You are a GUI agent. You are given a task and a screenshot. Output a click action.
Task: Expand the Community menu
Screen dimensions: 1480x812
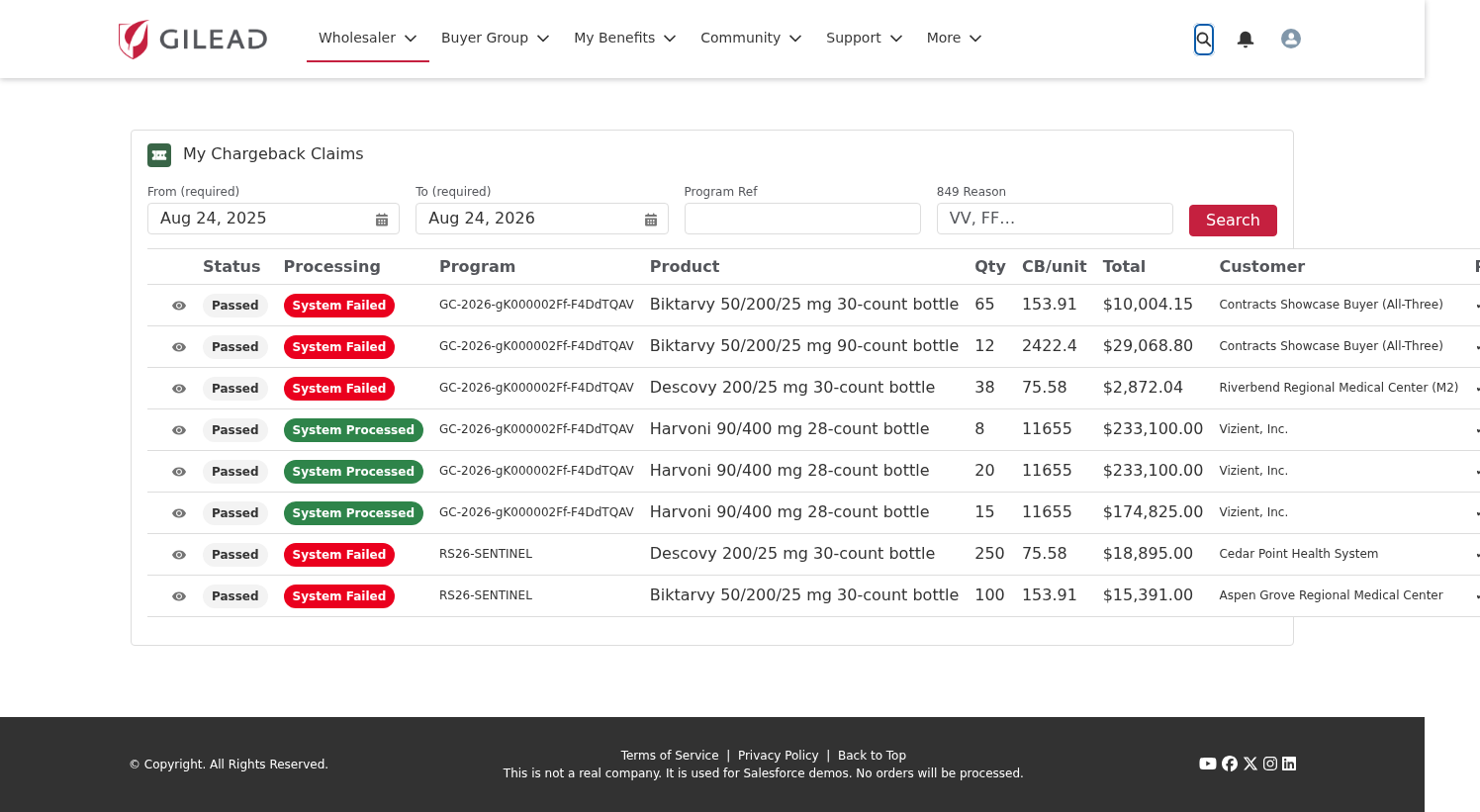pyautogui.click(x=751, y=39)
